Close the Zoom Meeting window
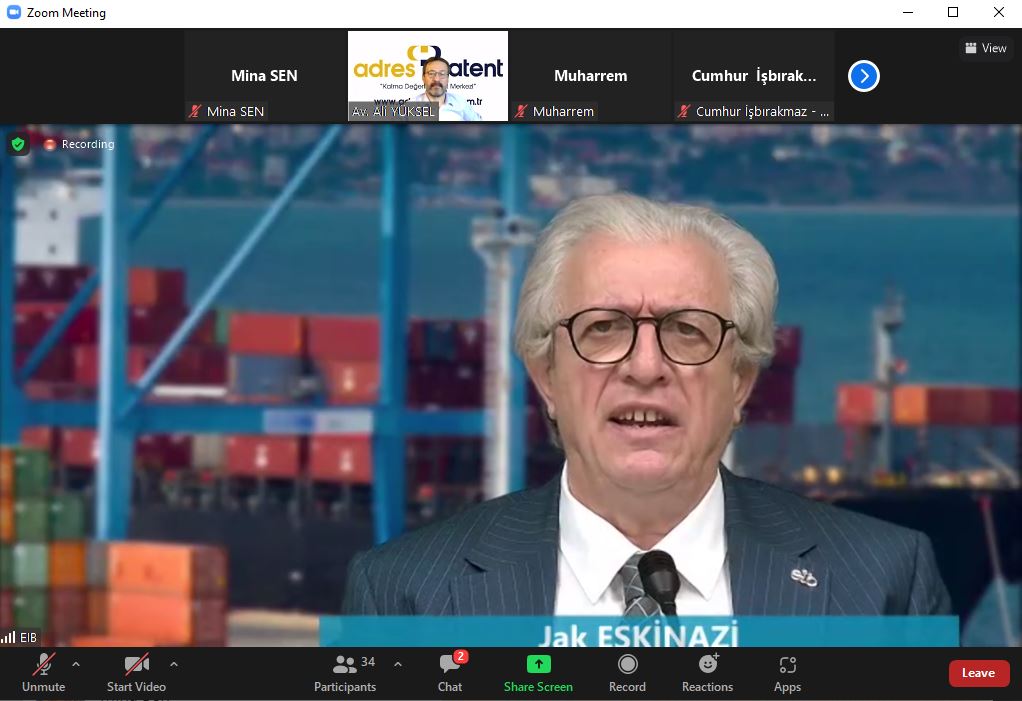The image size is (1022, 701). [x=999, y=12]
